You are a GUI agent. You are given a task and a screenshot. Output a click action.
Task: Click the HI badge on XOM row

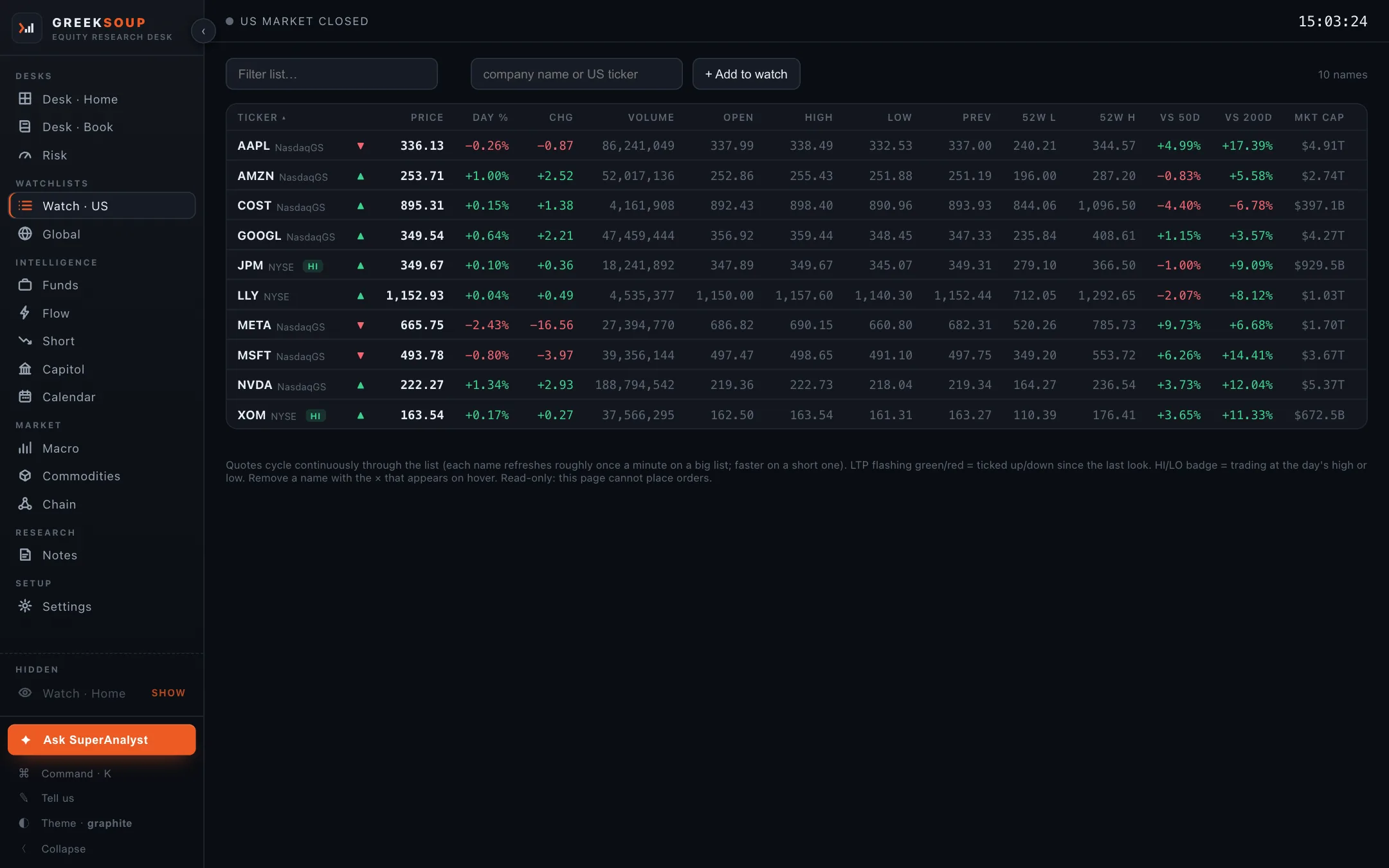tap(316, 416)
